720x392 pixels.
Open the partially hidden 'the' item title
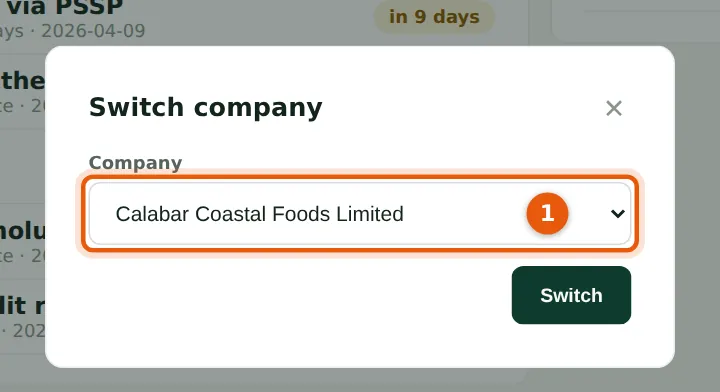[x=22, y=81]
